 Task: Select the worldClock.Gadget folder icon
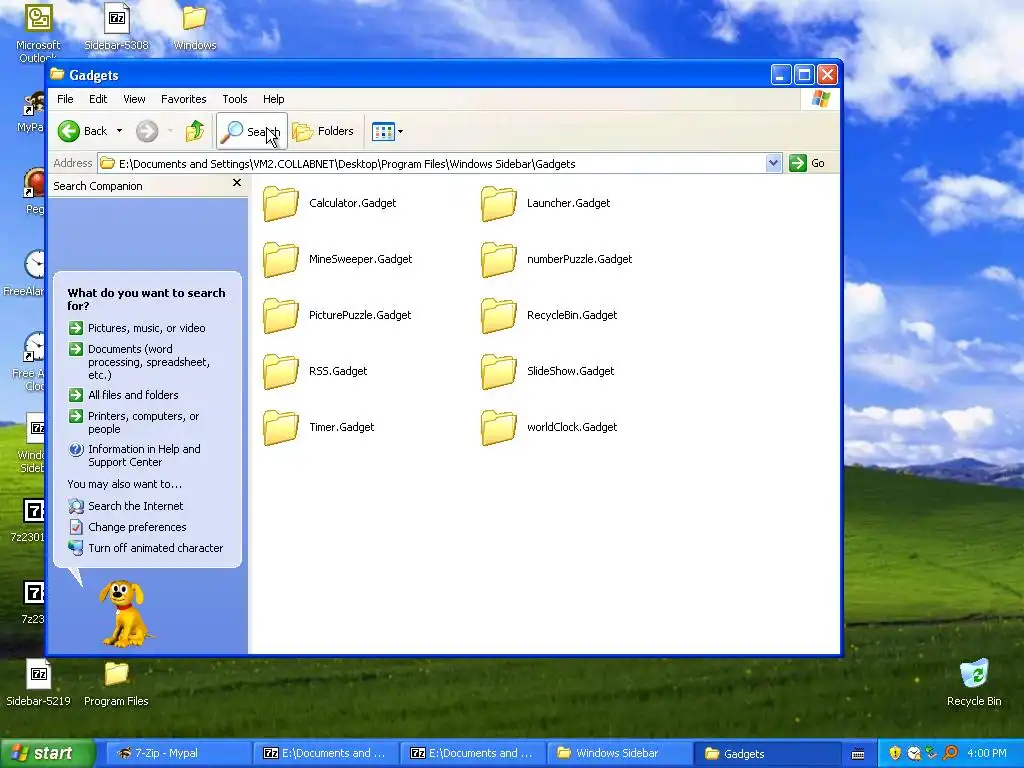(499, 428)
